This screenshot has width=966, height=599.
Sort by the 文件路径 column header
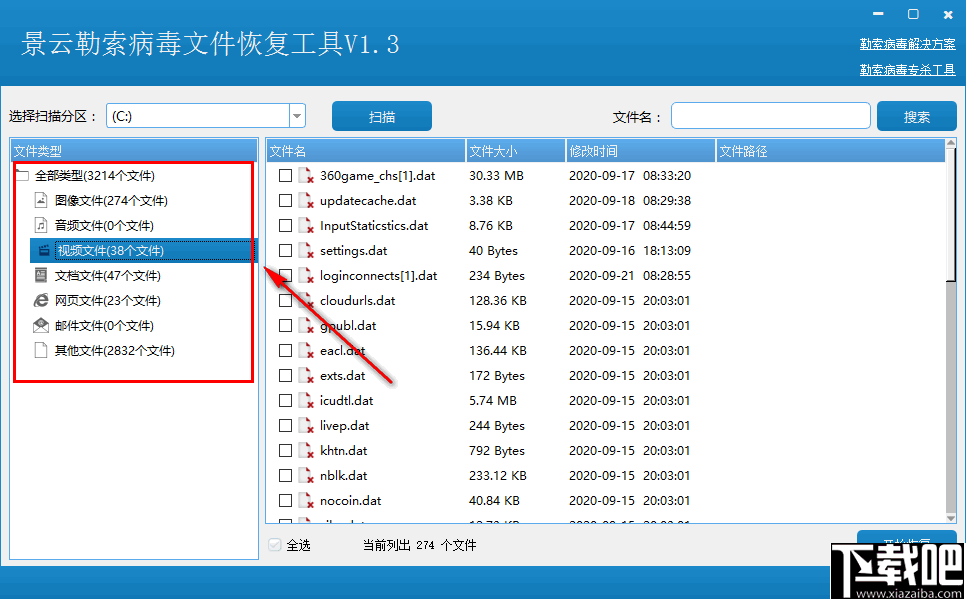pyautogui.click(x=830, y=151)
